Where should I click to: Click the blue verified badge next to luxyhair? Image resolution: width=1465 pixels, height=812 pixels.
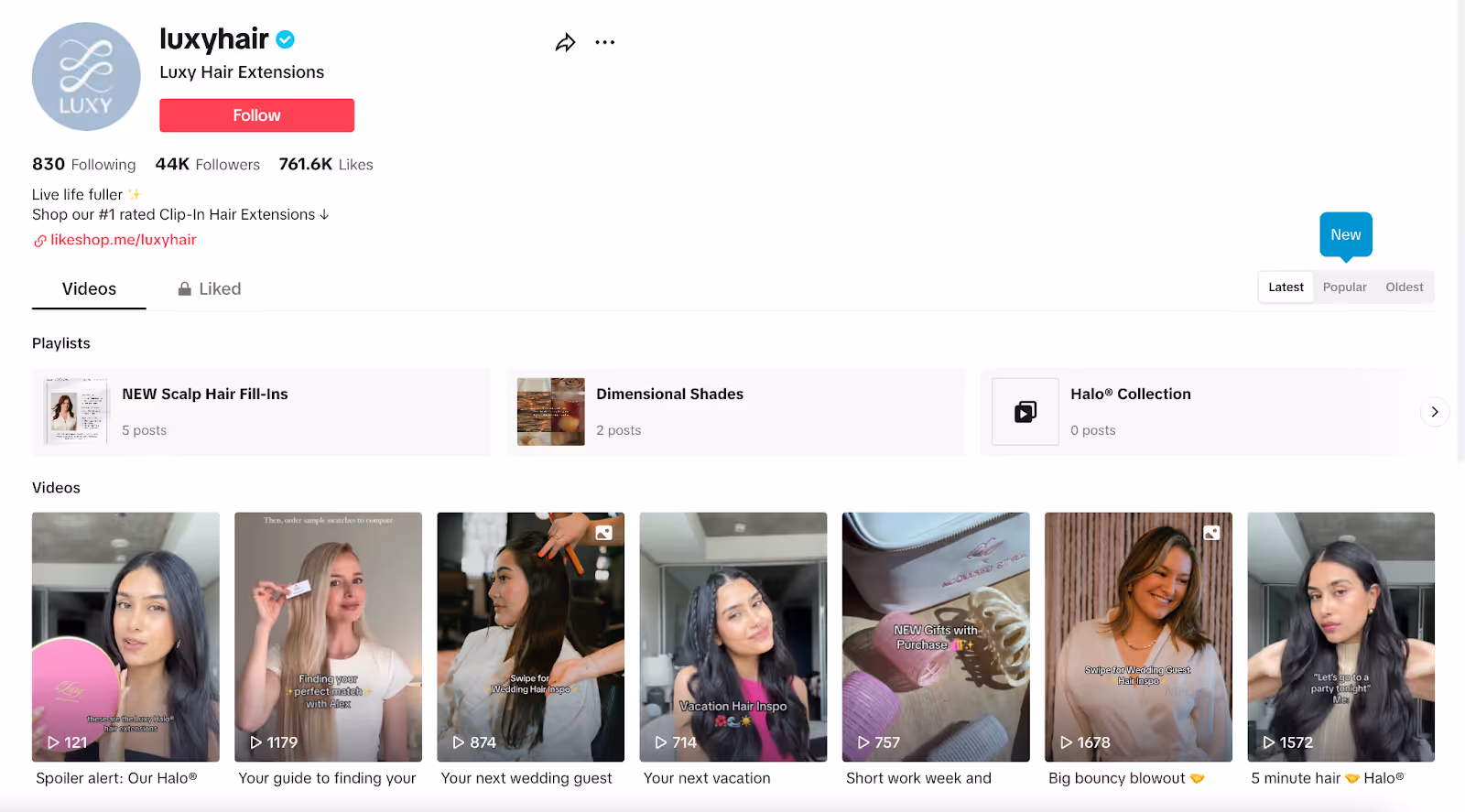286,39
